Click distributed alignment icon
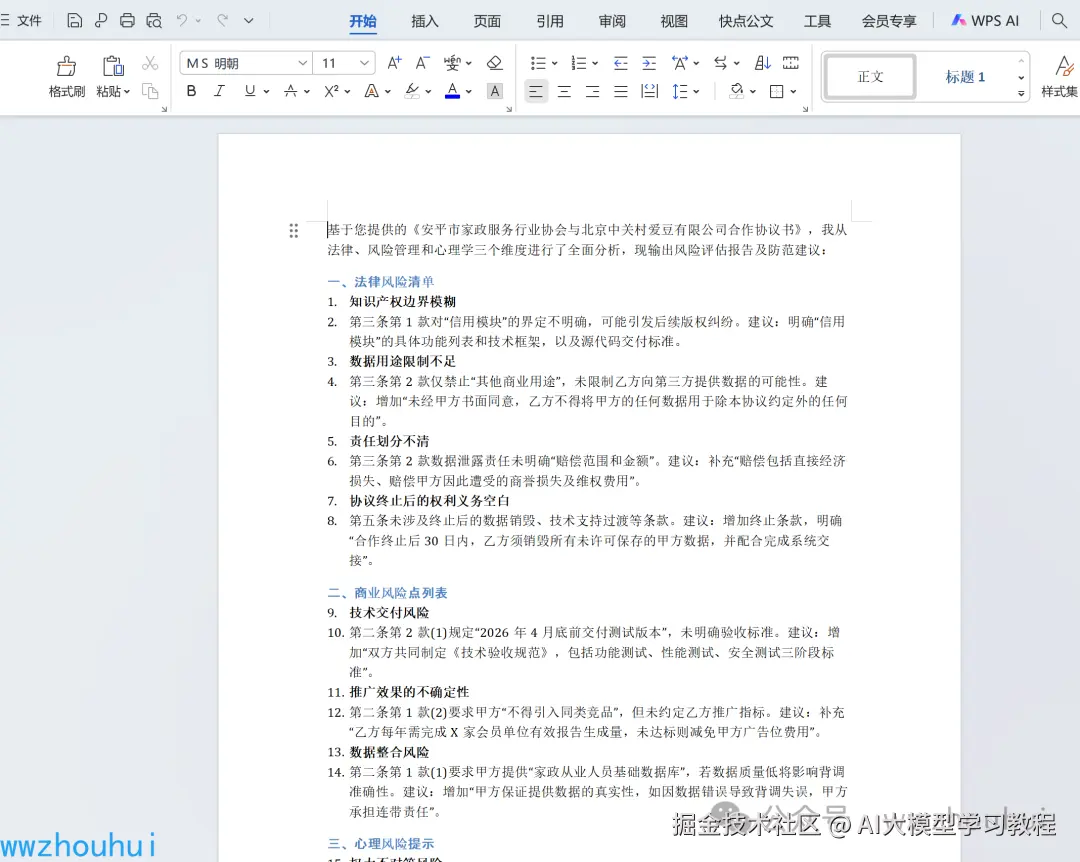Image resolution: width=1080 pixels, height=862 pixels. pos(650,91)
